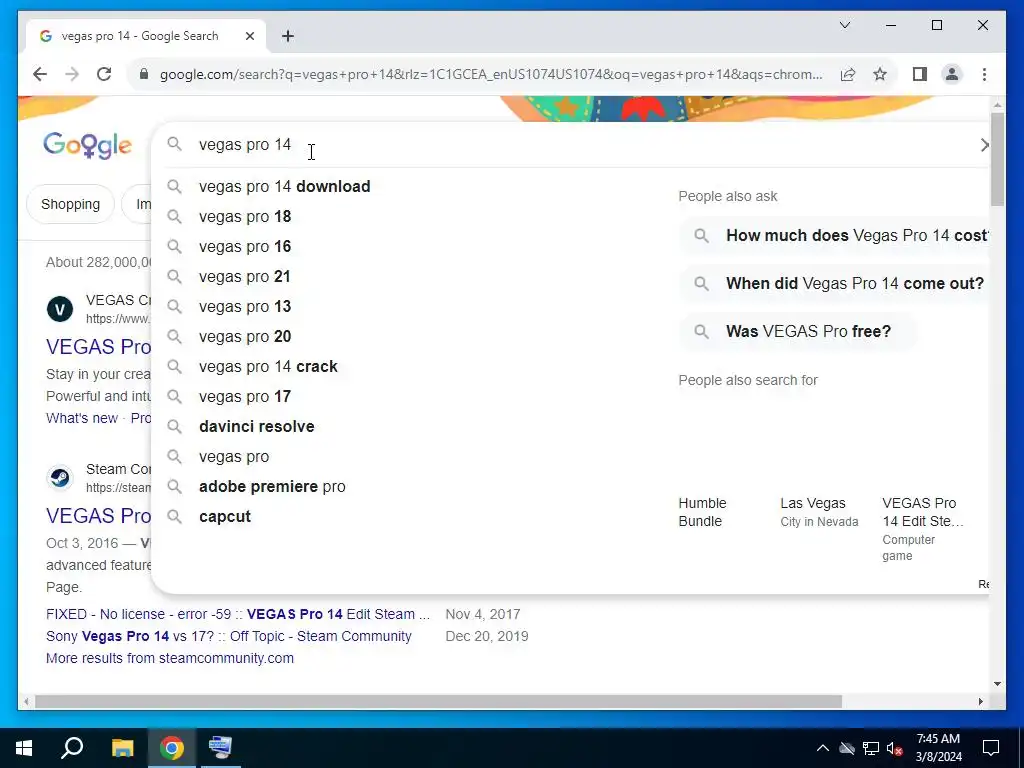
Task: Select the plain vegas pro suggestion
Action: 234,456
